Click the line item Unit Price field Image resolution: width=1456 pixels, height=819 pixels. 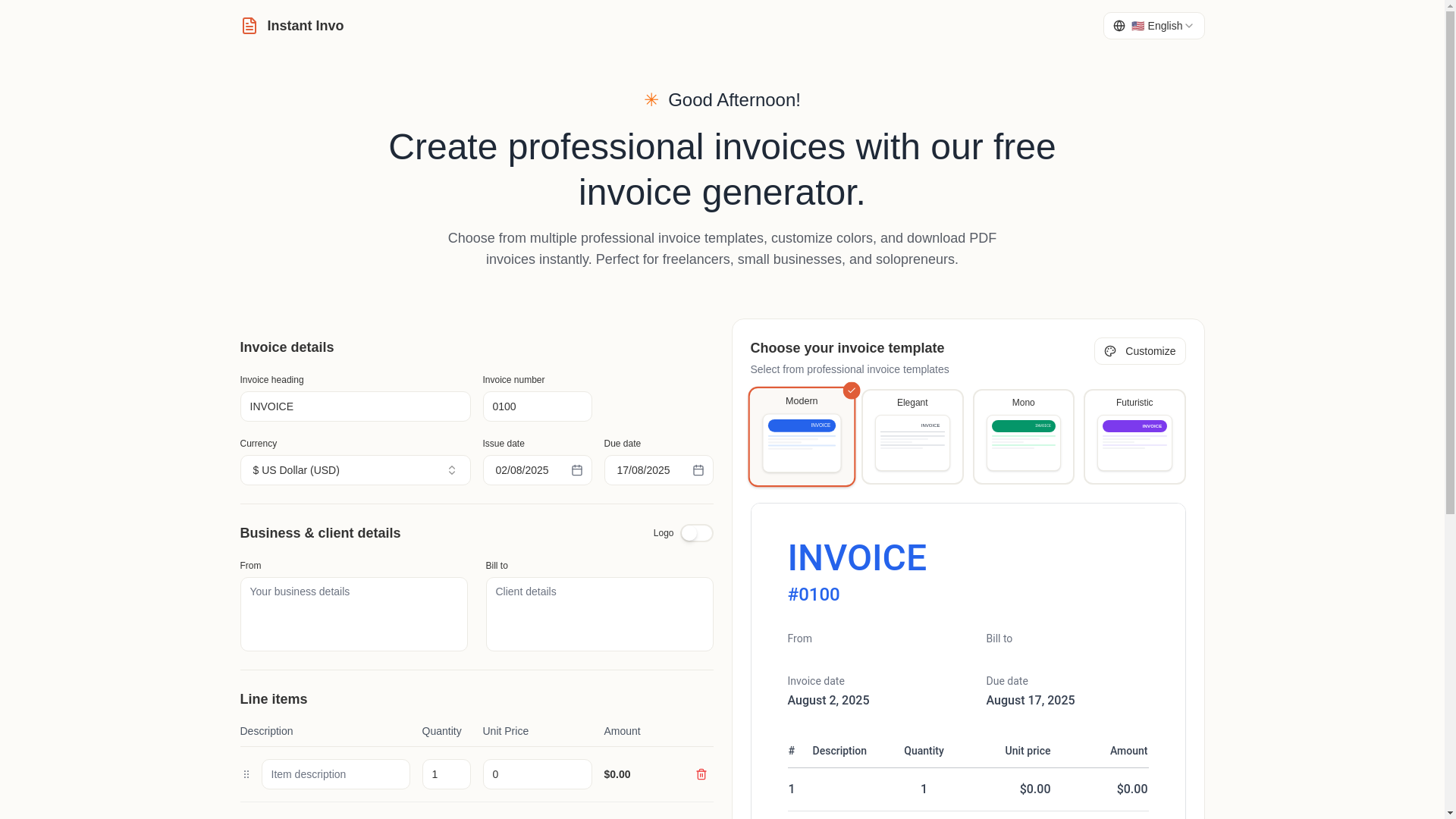tap(537, 774)
